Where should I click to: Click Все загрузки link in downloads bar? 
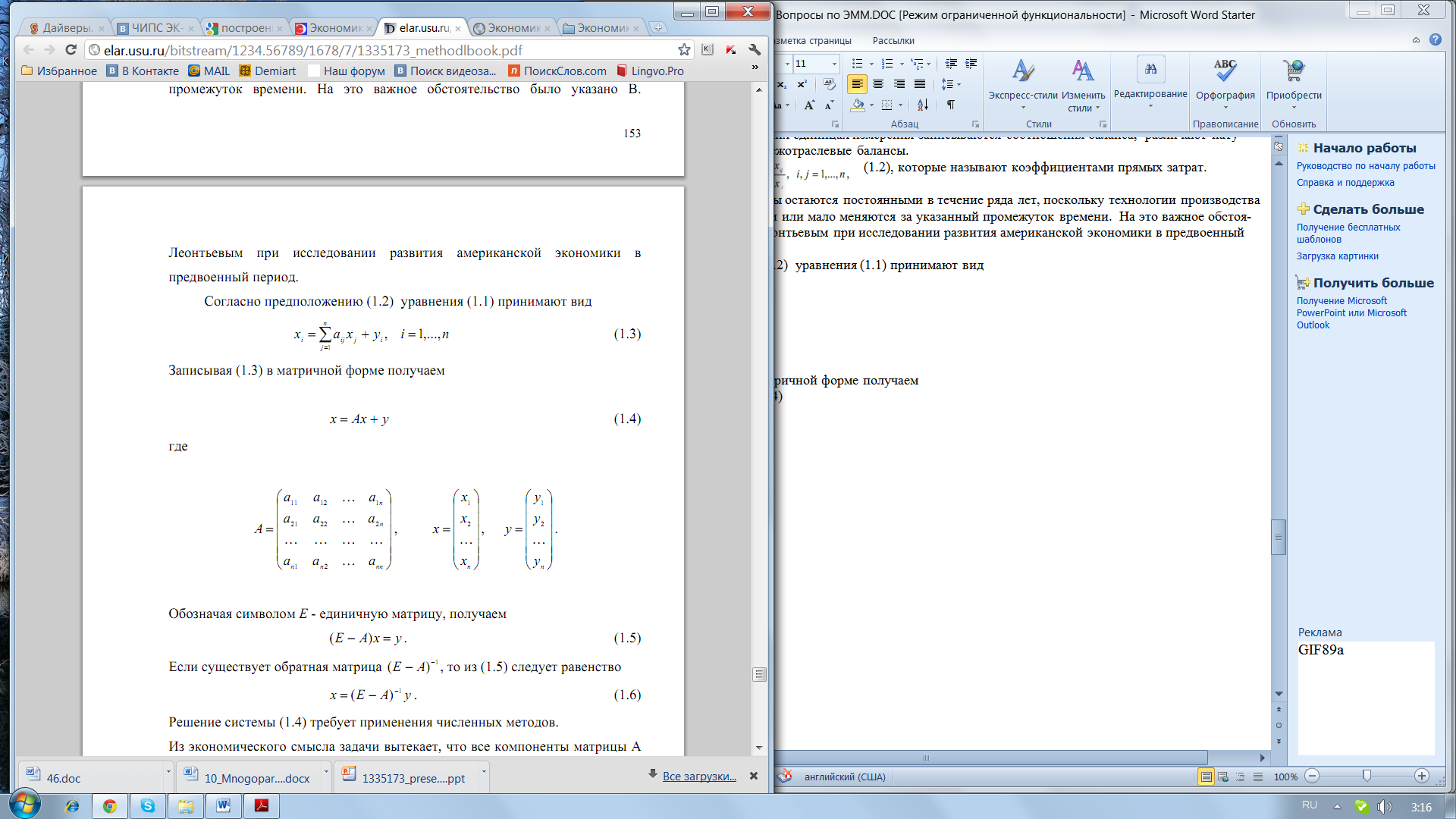click(699, 777)
